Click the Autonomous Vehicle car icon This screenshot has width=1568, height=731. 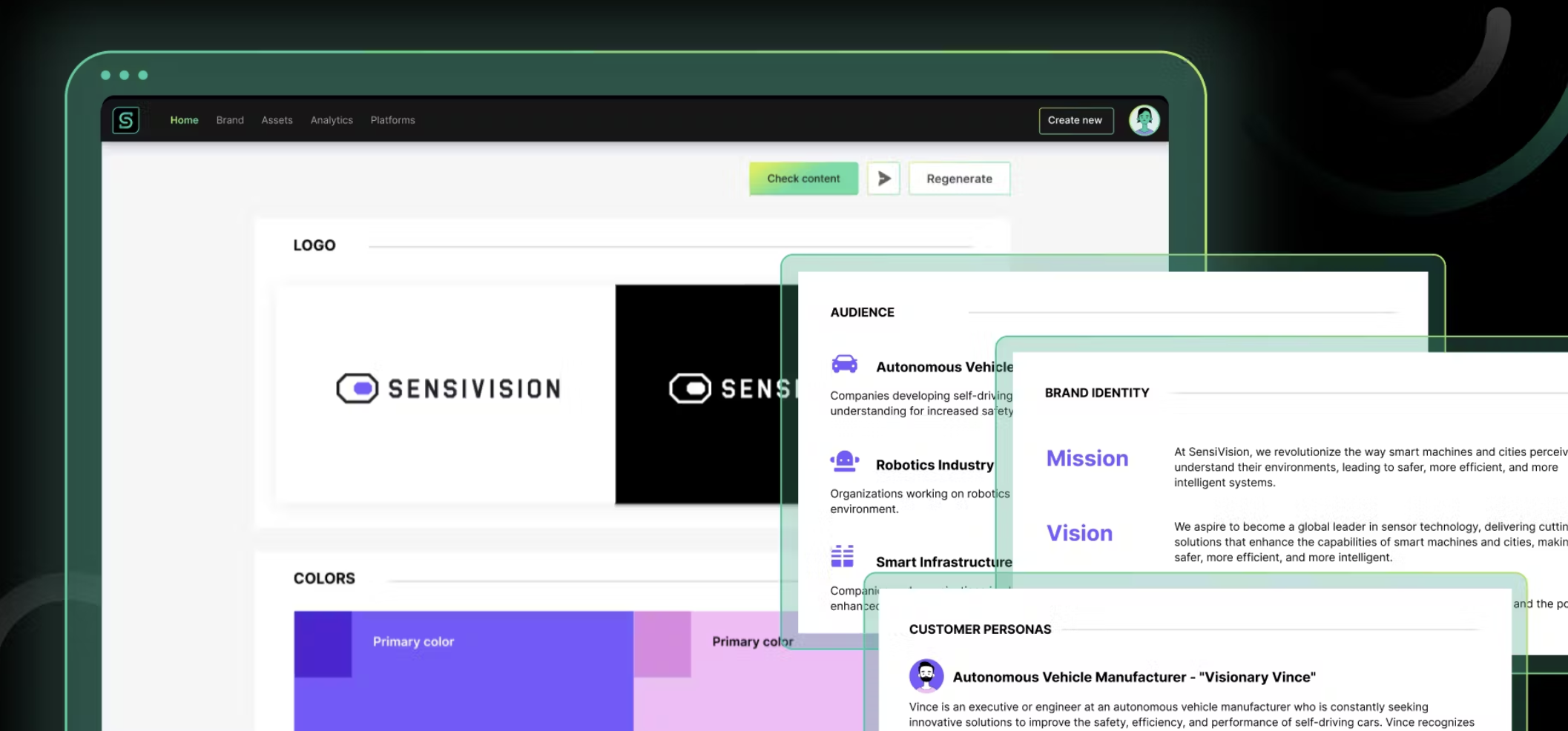(844, 364)
